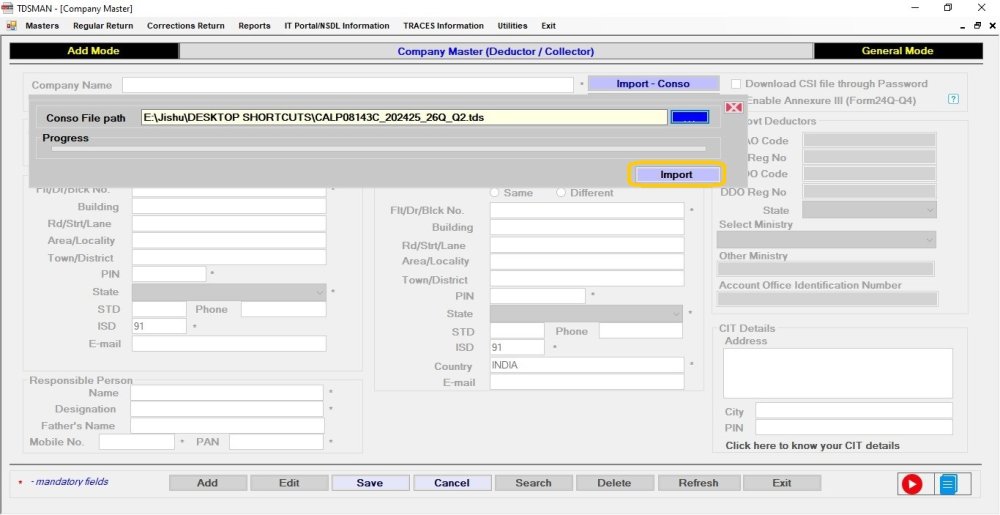Click the Search button
Screen dimensions: 1000x515
pos(533,482)
